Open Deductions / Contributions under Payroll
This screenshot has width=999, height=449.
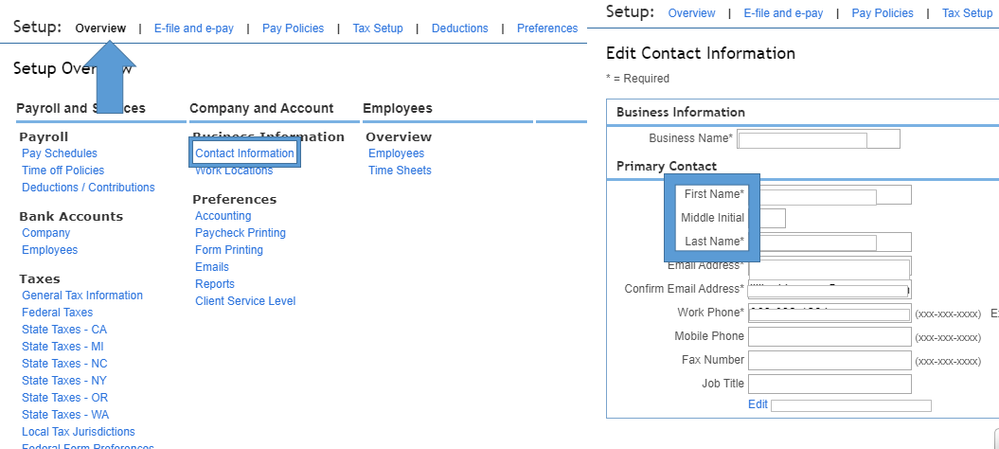click(x=88, y=187)
